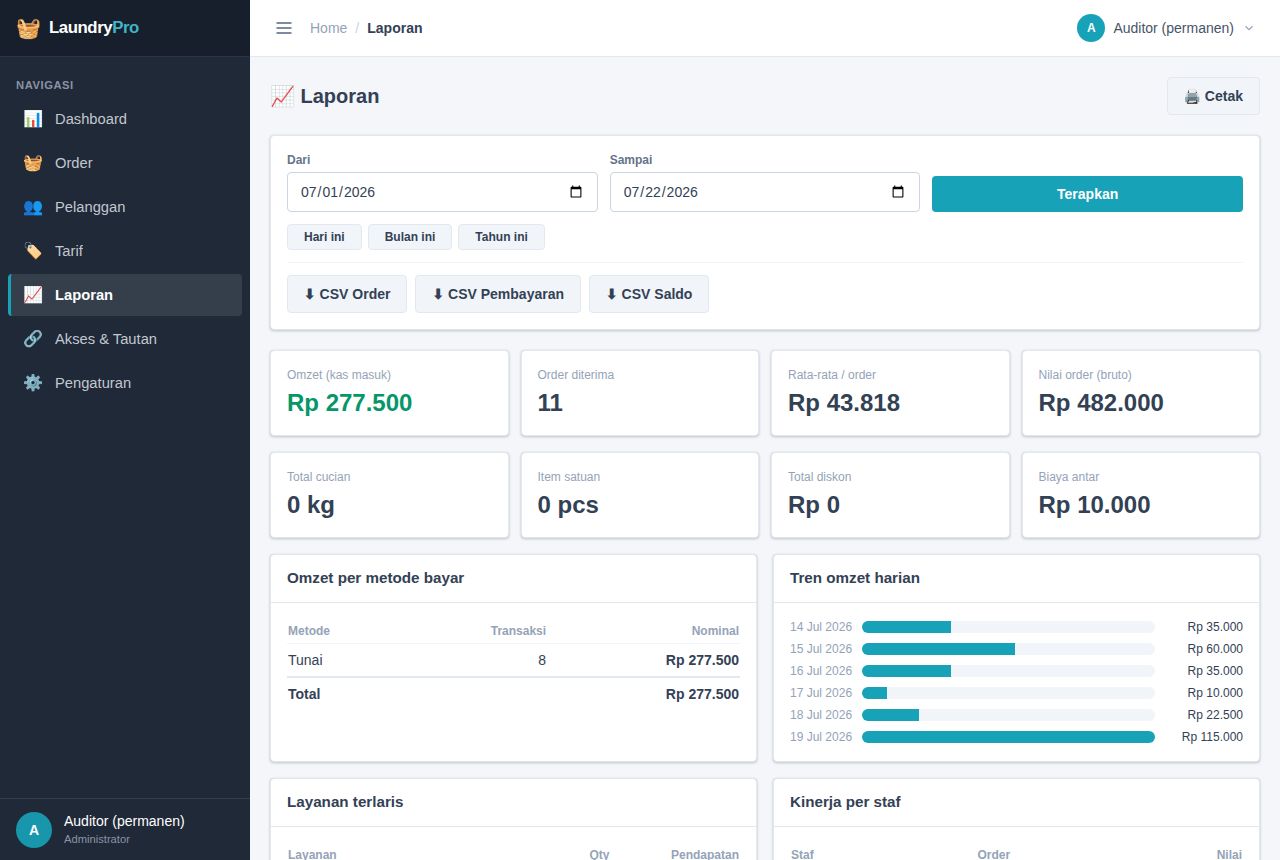Open the Pelanggan people icon in the sidebar
This screenshot has height=860, width=1280.
click(33, 207)
